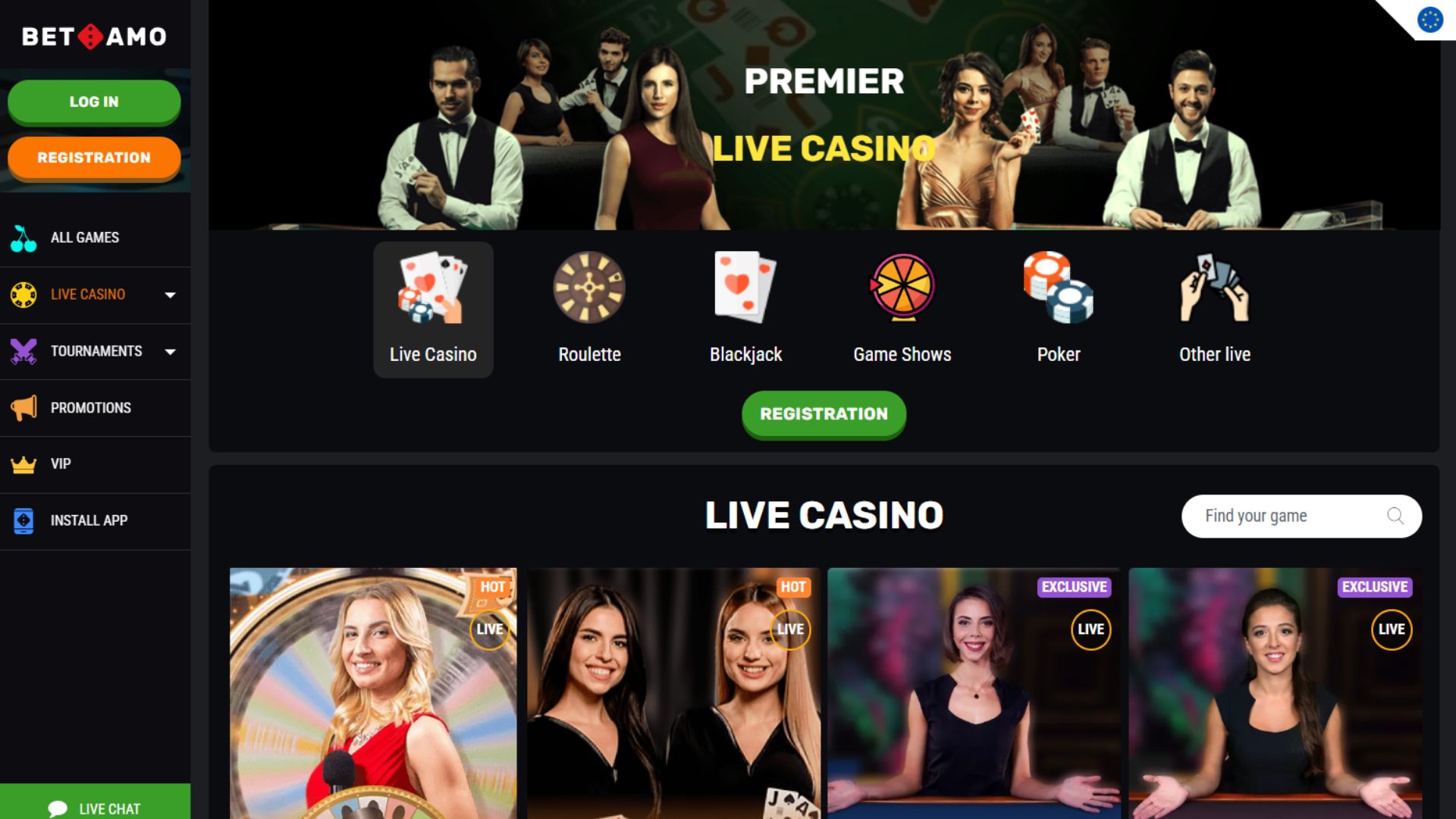Open the Roulette category icon
1456x819 pixels.
point(589,287)
